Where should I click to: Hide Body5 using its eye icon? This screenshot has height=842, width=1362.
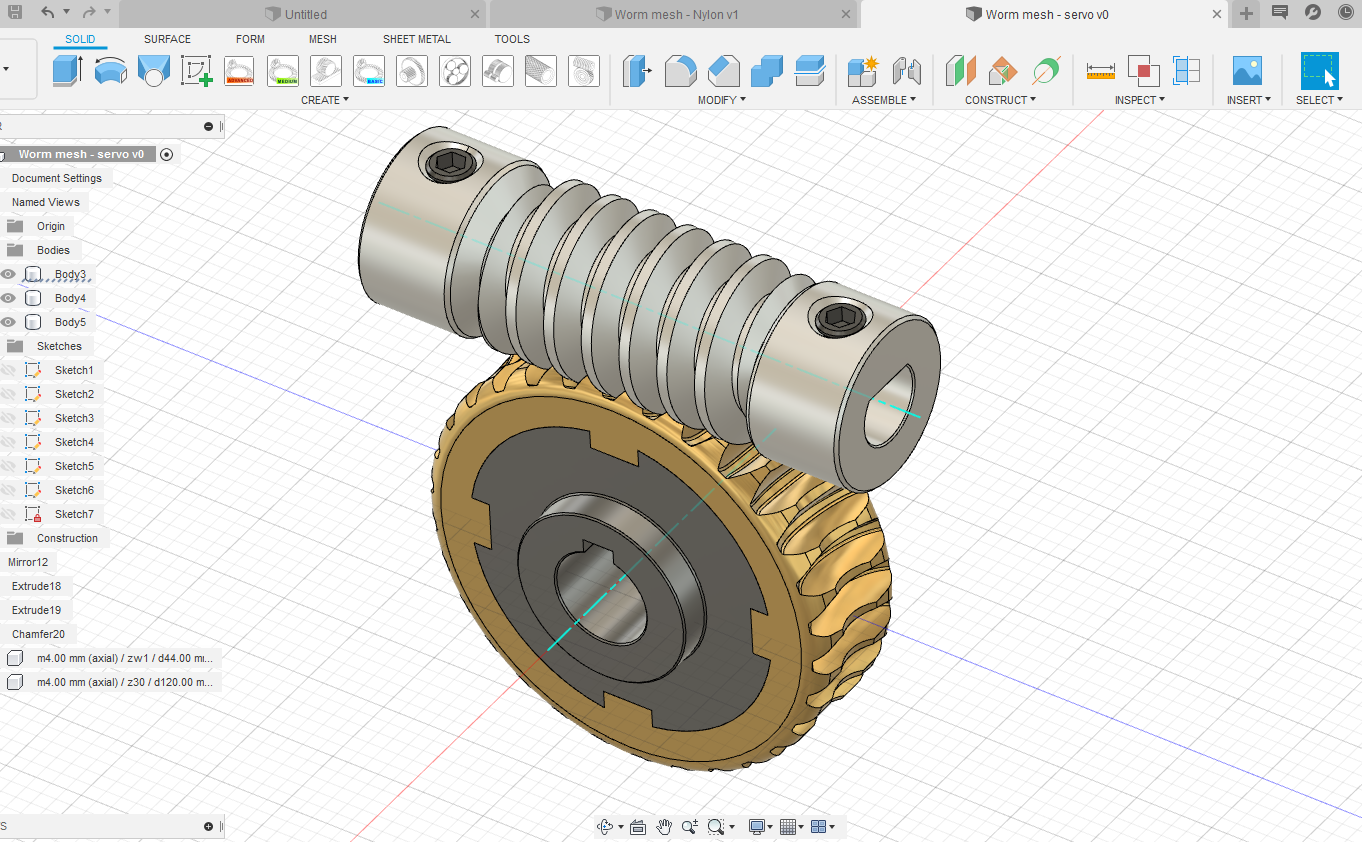[8, 322]
